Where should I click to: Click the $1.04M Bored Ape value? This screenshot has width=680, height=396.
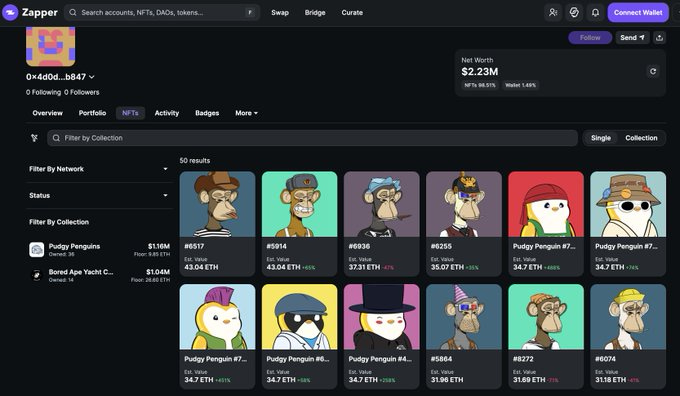(158, 272)
